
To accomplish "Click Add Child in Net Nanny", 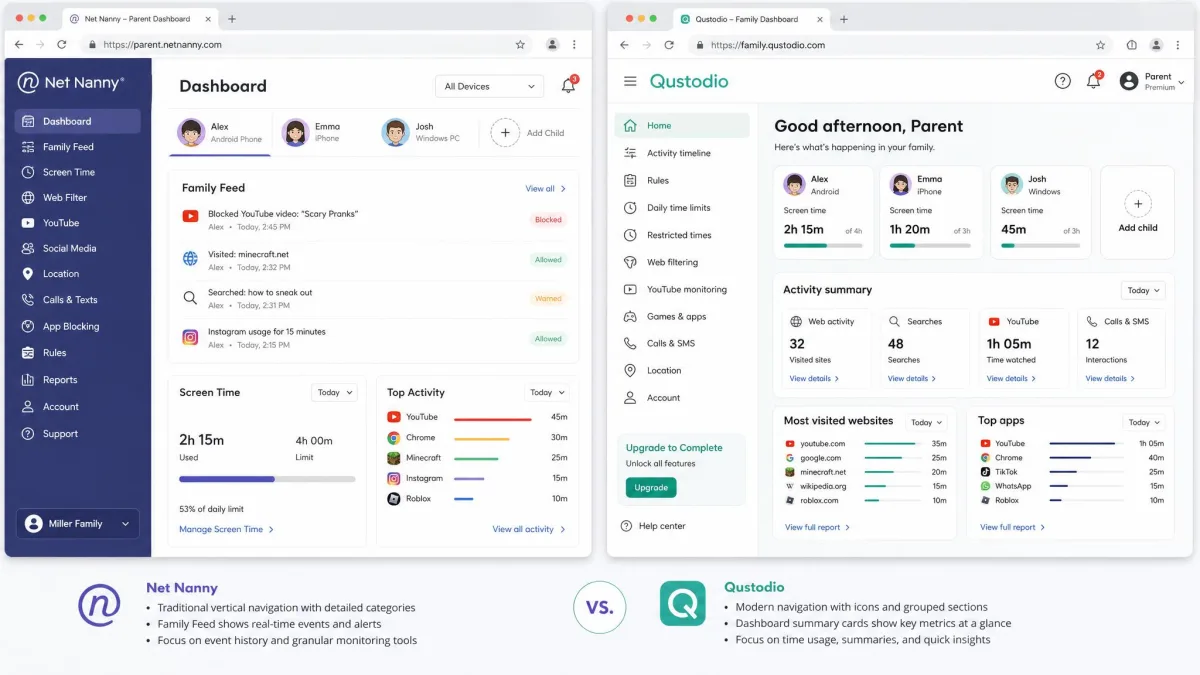I will [x=528, y=133].
